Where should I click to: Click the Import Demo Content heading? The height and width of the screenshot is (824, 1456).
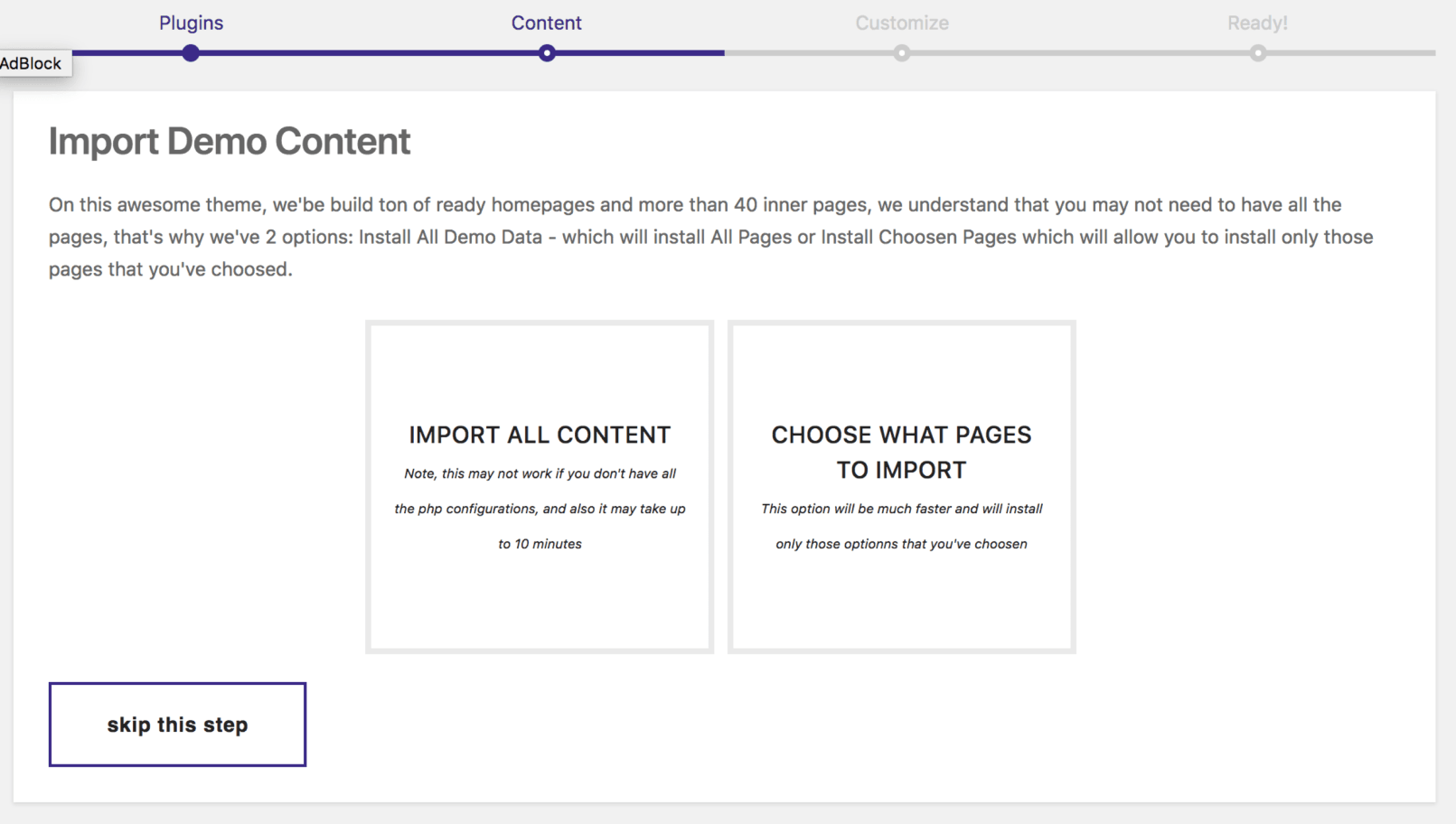pos(230,141)
